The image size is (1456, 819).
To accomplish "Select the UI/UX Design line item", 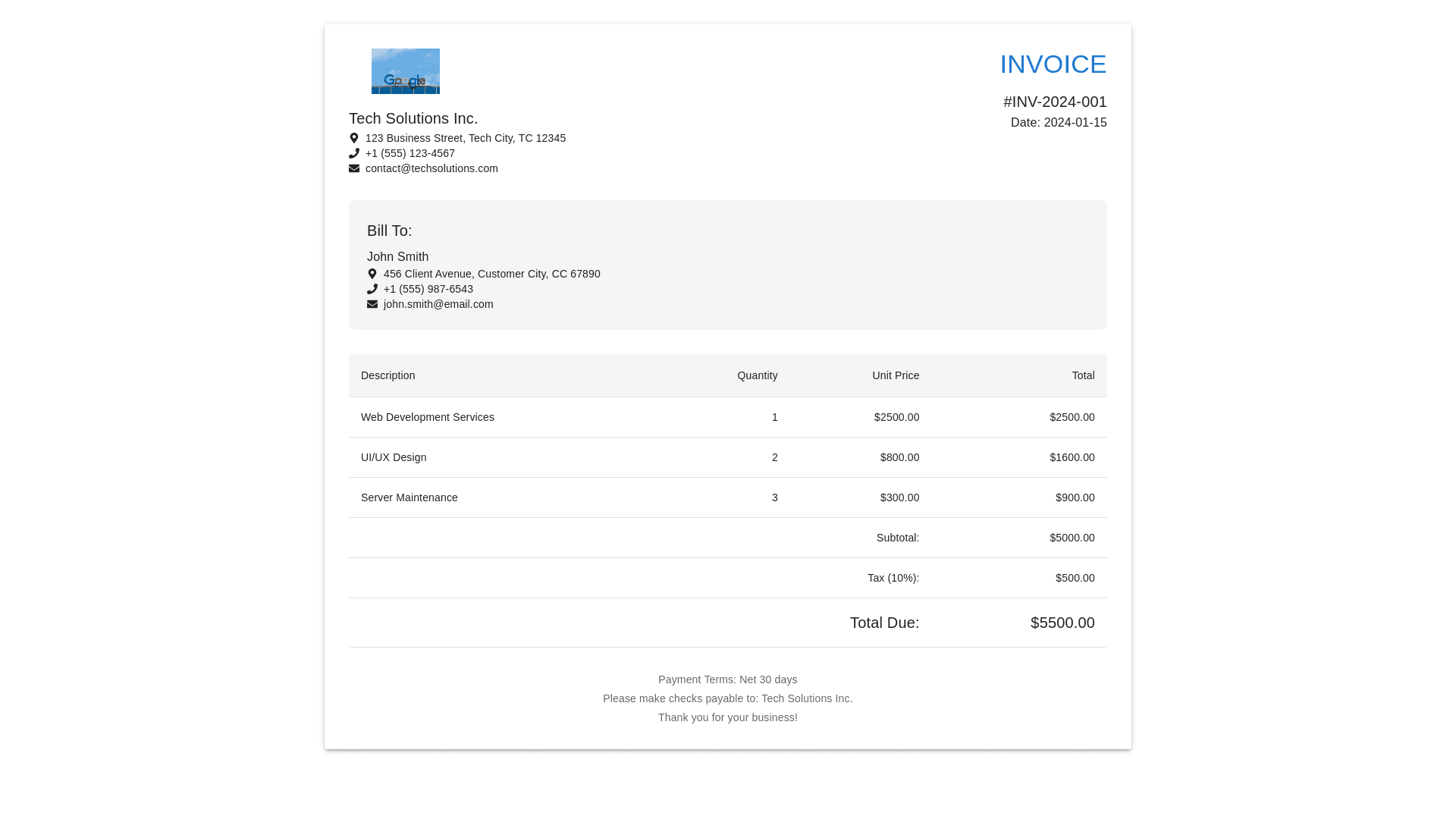I will tap(394, 457).
